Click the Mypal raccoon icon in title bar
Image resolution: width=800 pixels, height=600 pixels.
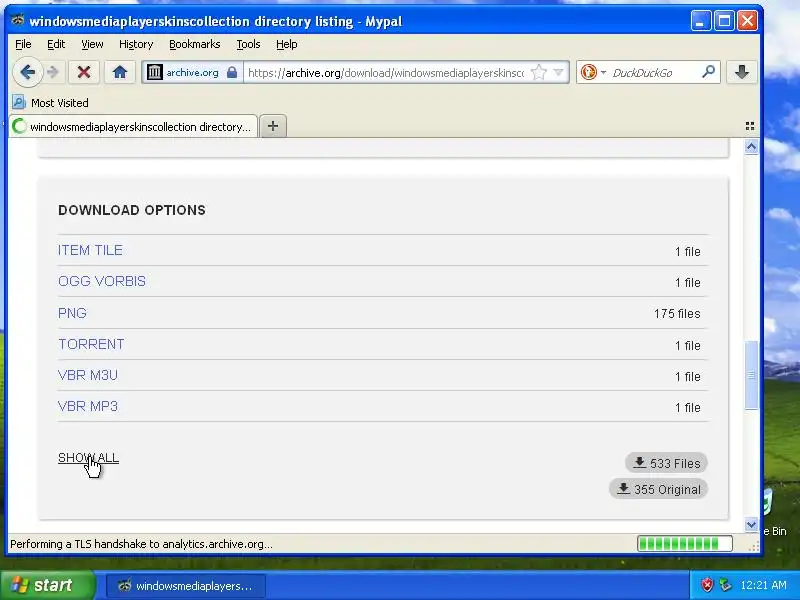[x=18, y=20]
